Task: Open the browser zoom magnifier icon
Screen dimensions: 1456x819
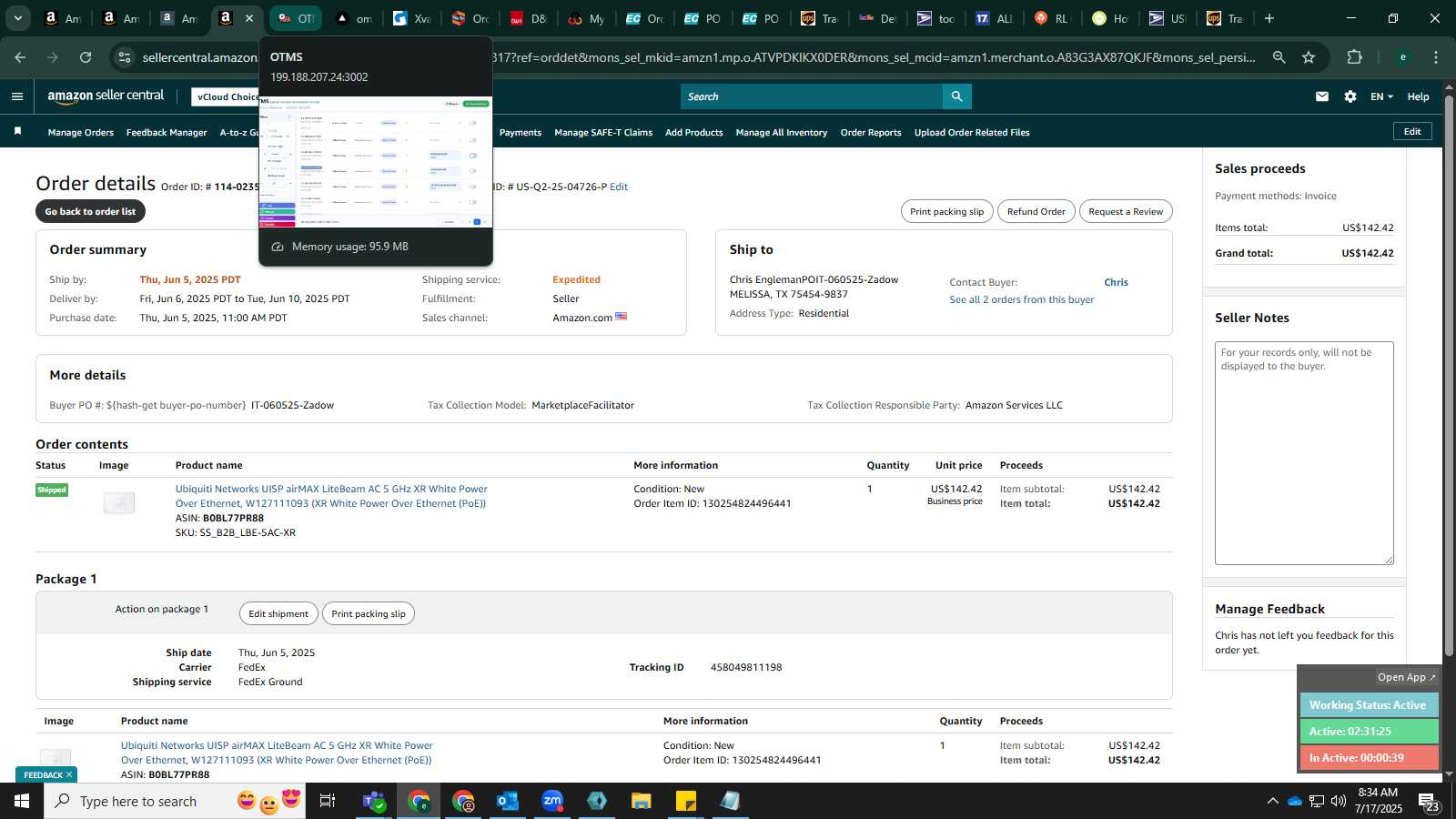Action: point(1279,57)
